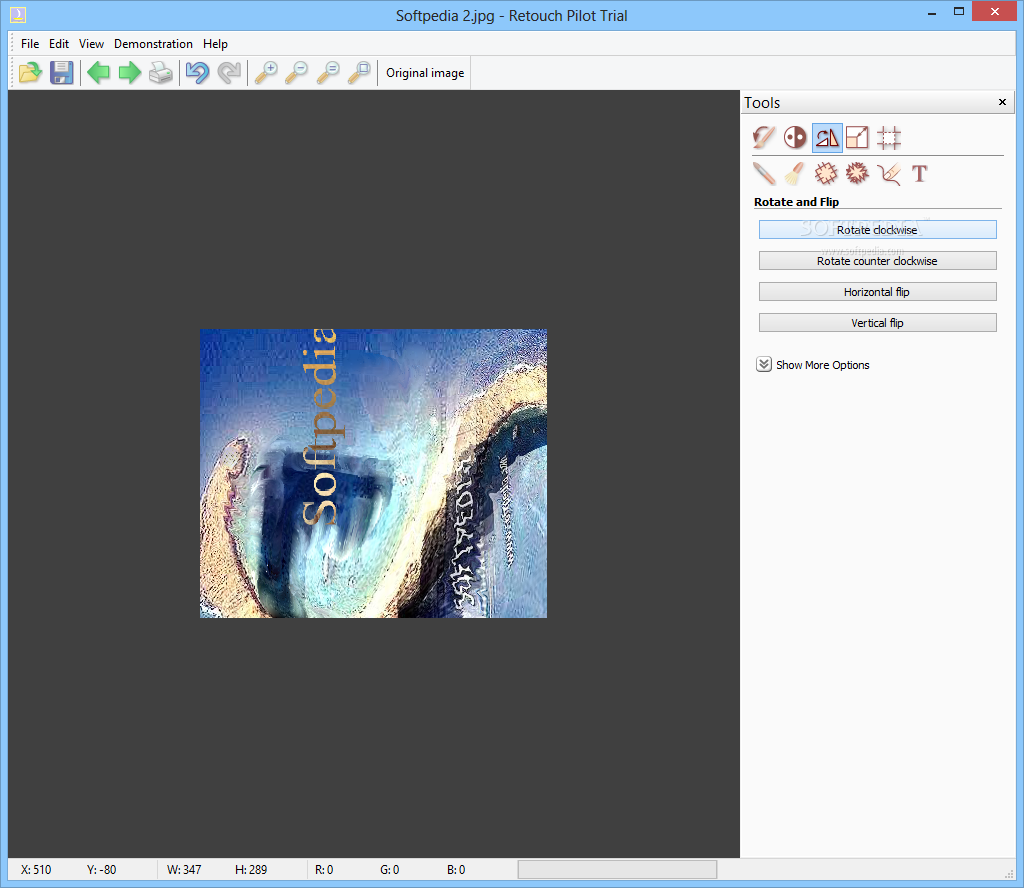1024x888 pixels.
Task: Open the Help menu
Action: [x=215, y=44]
